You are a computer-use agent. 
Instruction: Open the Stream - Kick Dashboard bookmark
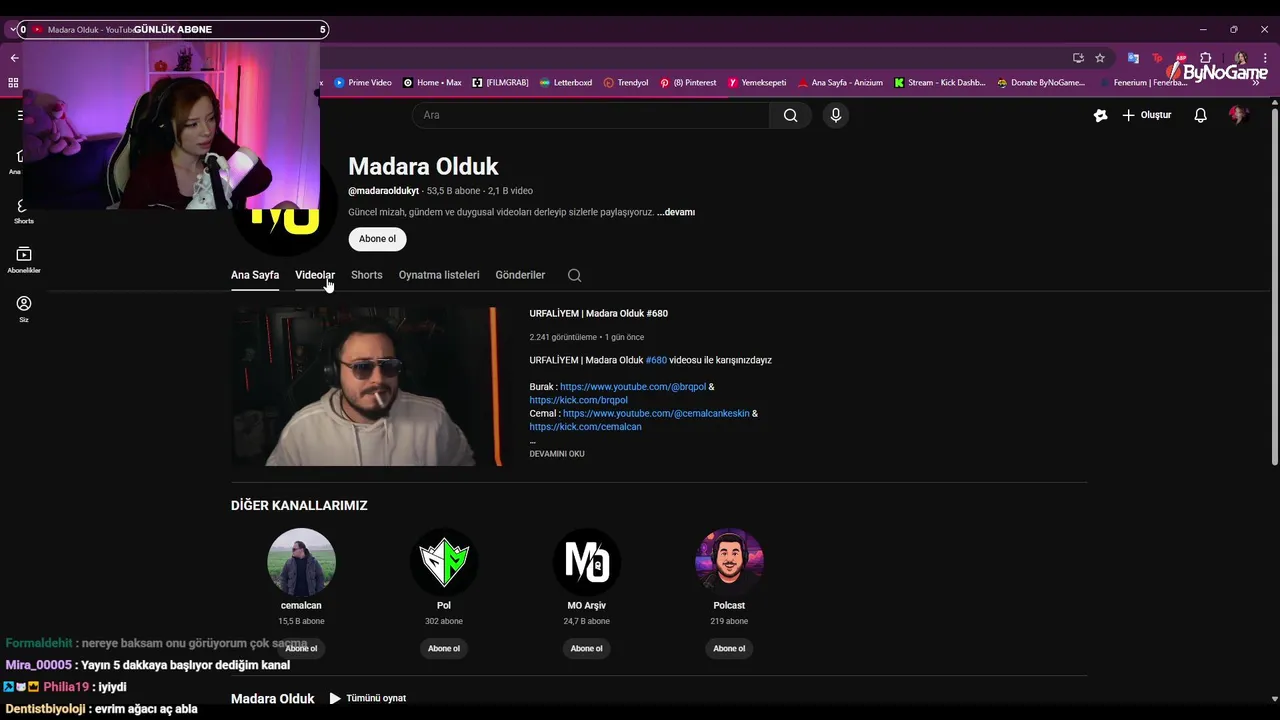pyautogui.click(x=940, y=83)
